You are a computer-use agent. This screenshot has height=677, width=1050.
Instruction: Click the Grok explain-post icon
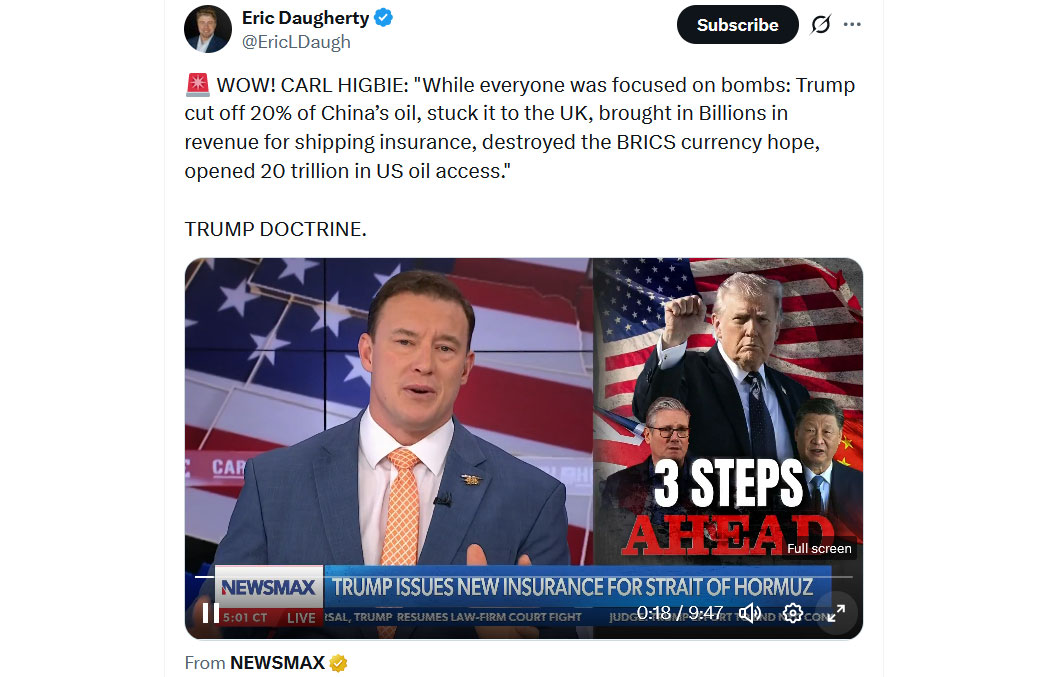click(821, 25)
